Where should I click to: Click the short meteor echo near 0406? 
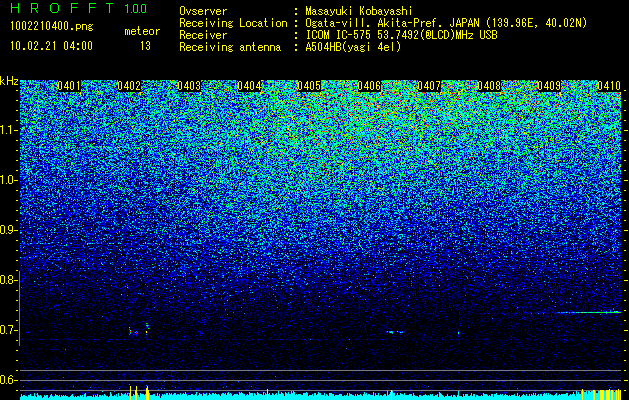[x=394, y=332]
